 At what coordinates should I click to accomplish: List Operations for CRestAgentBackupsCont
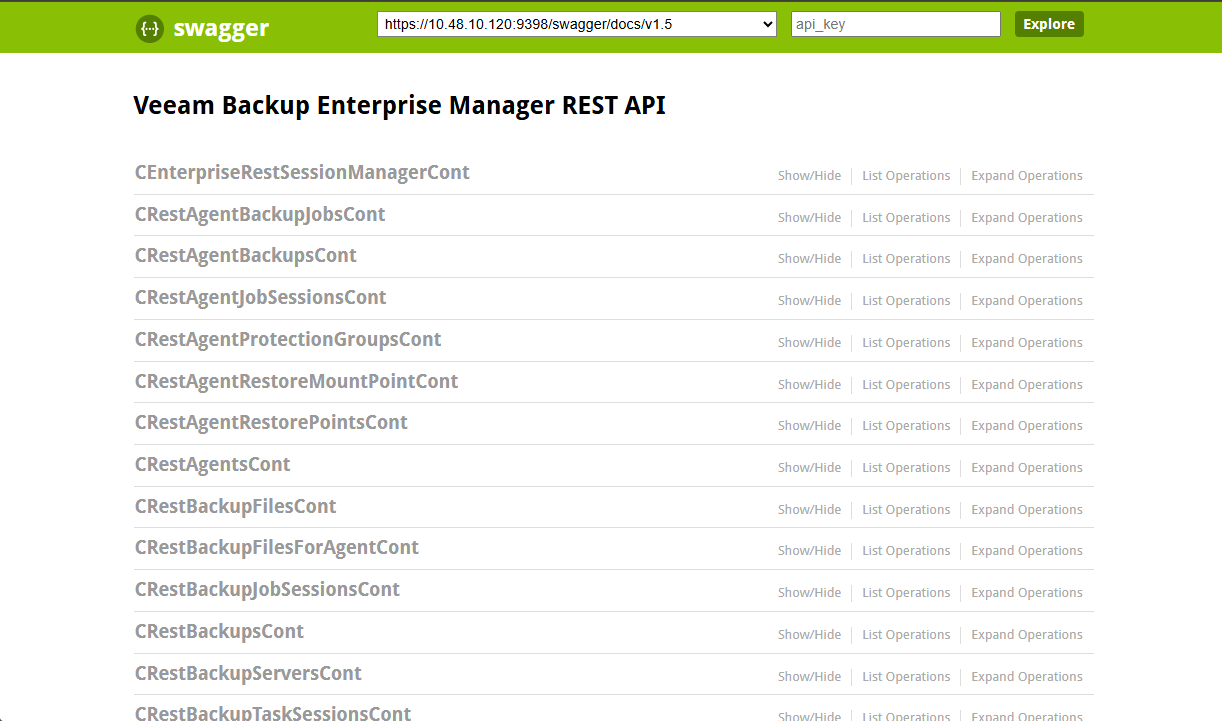(906, 259)
